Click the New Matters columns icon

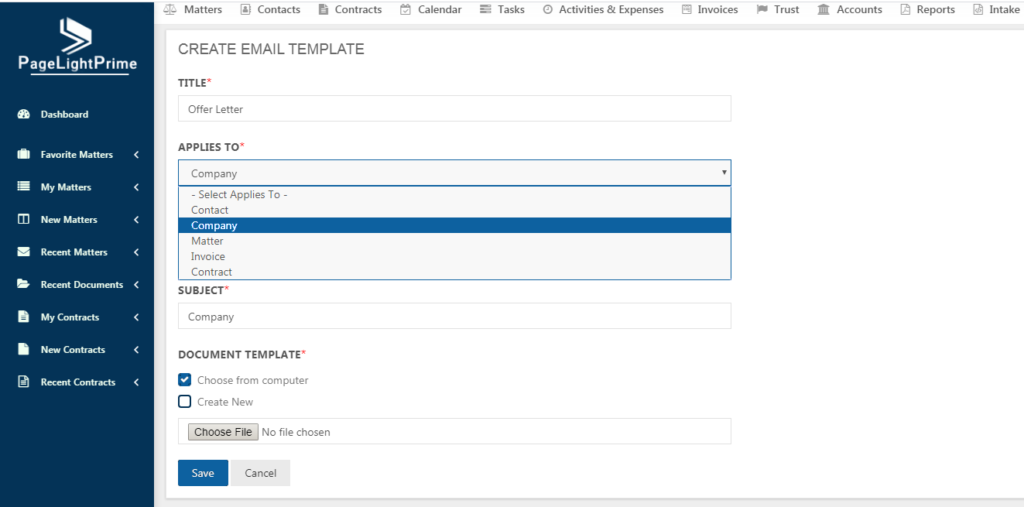(x=24, y=220)
